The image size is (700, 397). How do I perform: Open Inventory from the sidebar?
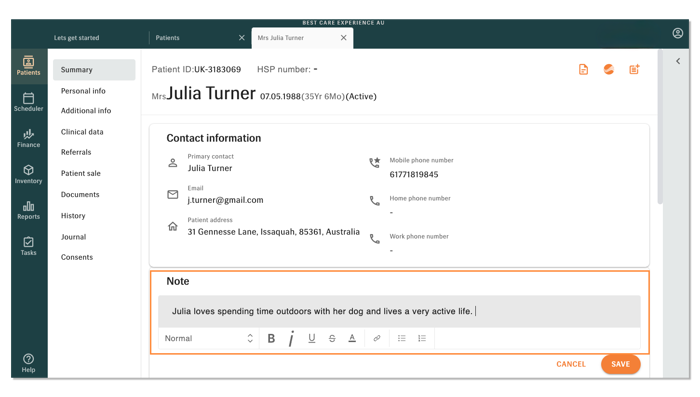point(29,174)
